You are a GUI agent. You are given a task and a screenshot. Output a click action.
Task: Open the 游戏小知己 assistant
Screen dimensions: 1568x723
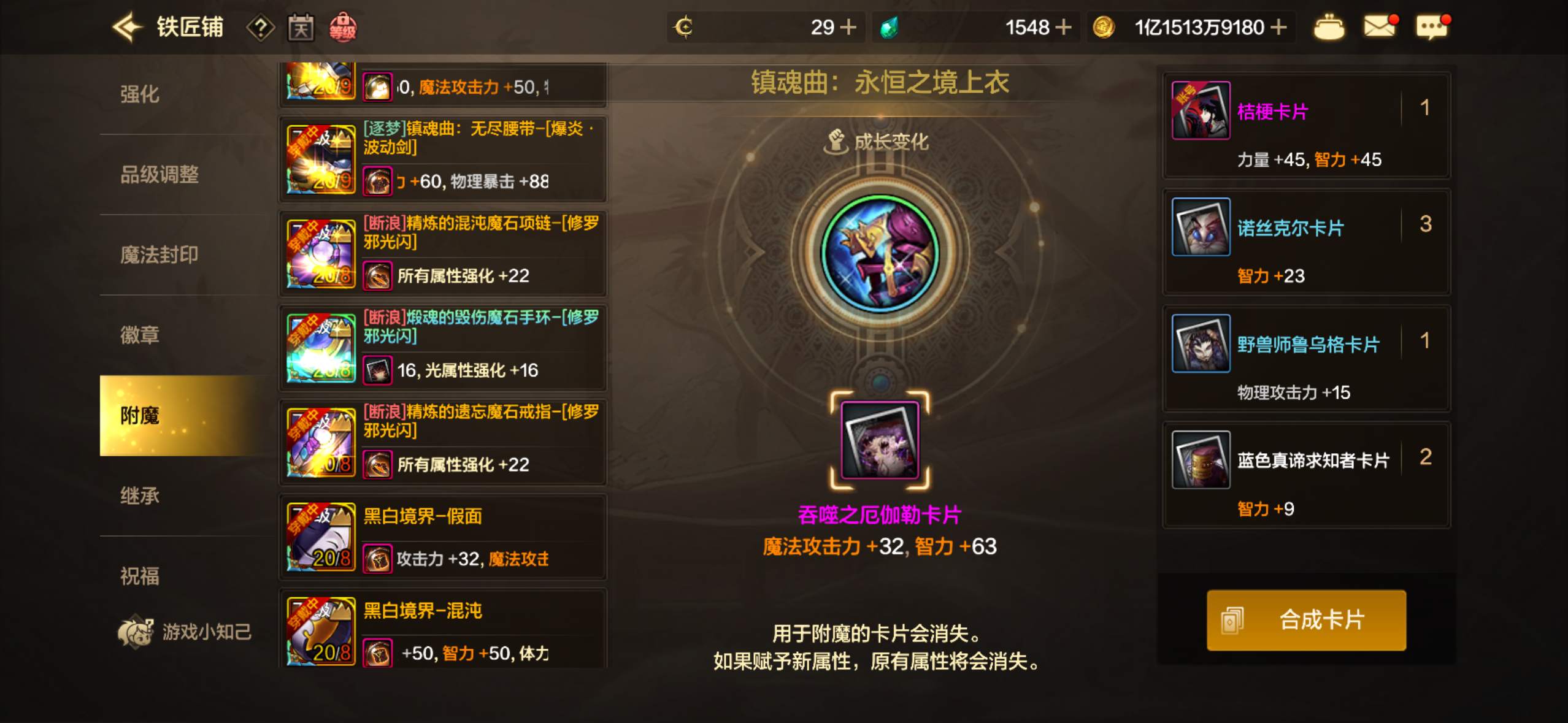tap(185, 632)
